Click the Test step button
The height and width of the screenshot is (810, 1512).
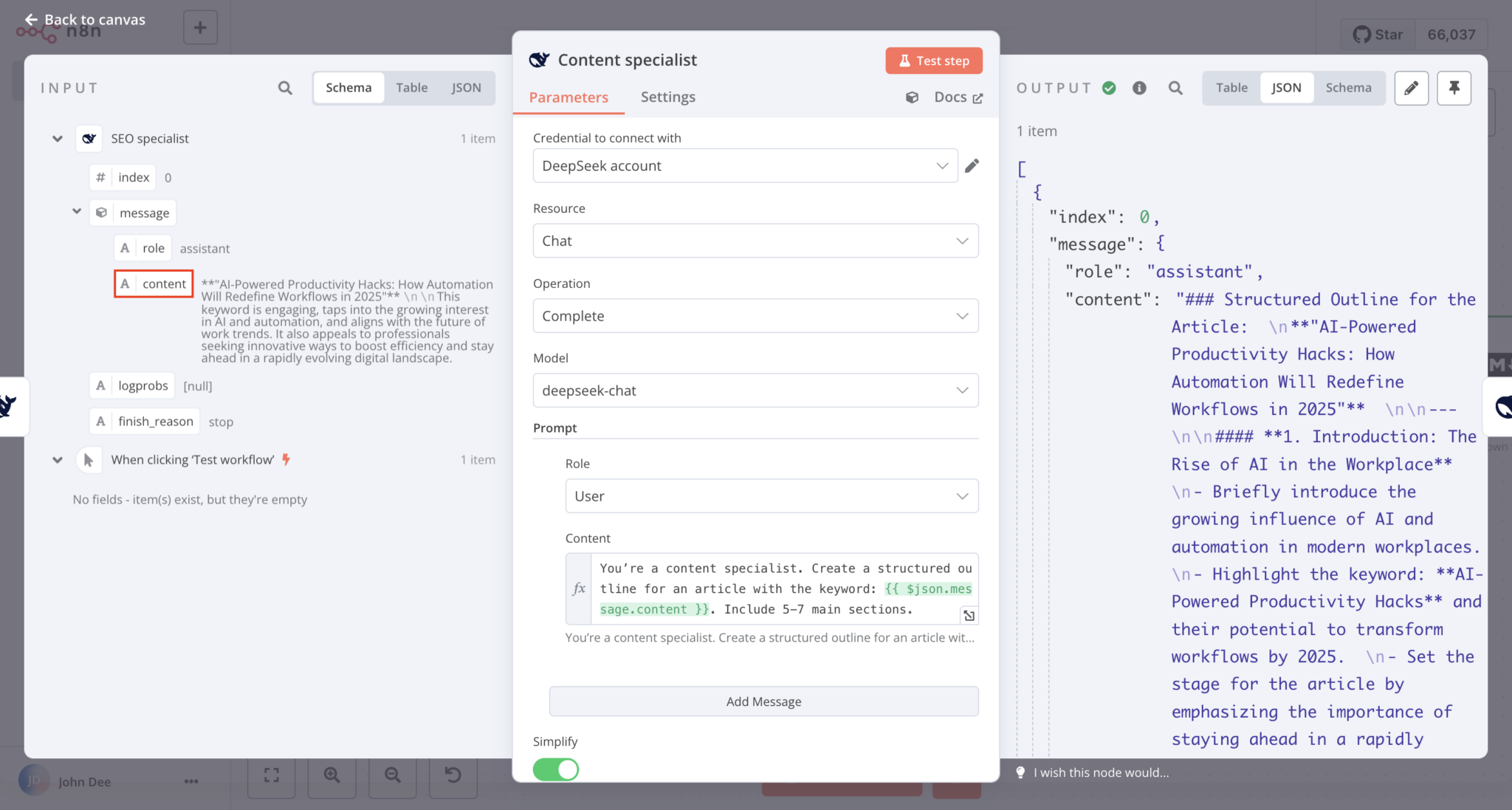coord(933,61)
